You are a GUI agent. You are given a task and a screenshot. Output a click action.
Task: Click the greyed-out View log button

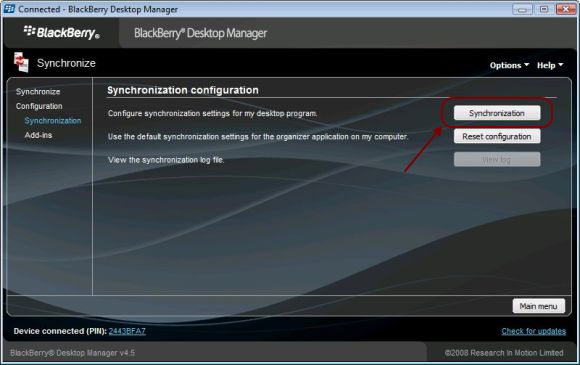click(497, 160)
